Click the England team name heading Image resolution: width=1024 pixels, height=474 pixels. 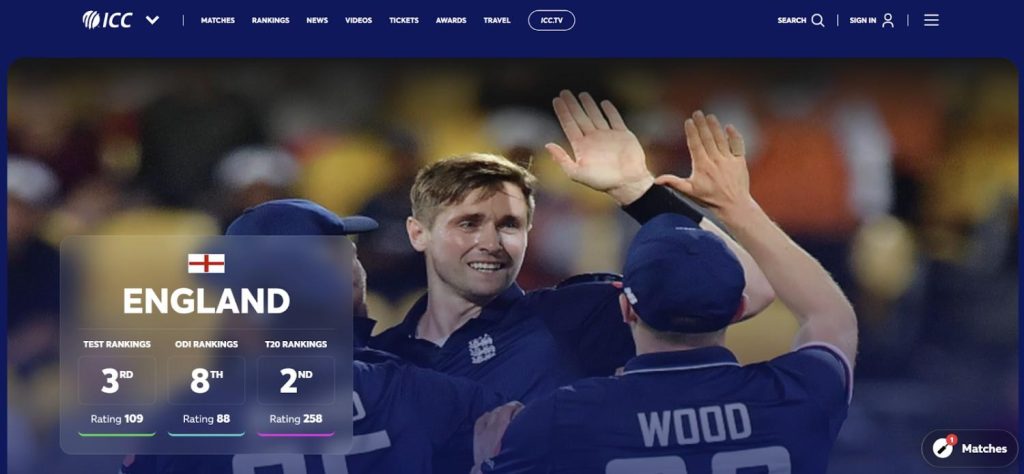click(x=206, y=301)
